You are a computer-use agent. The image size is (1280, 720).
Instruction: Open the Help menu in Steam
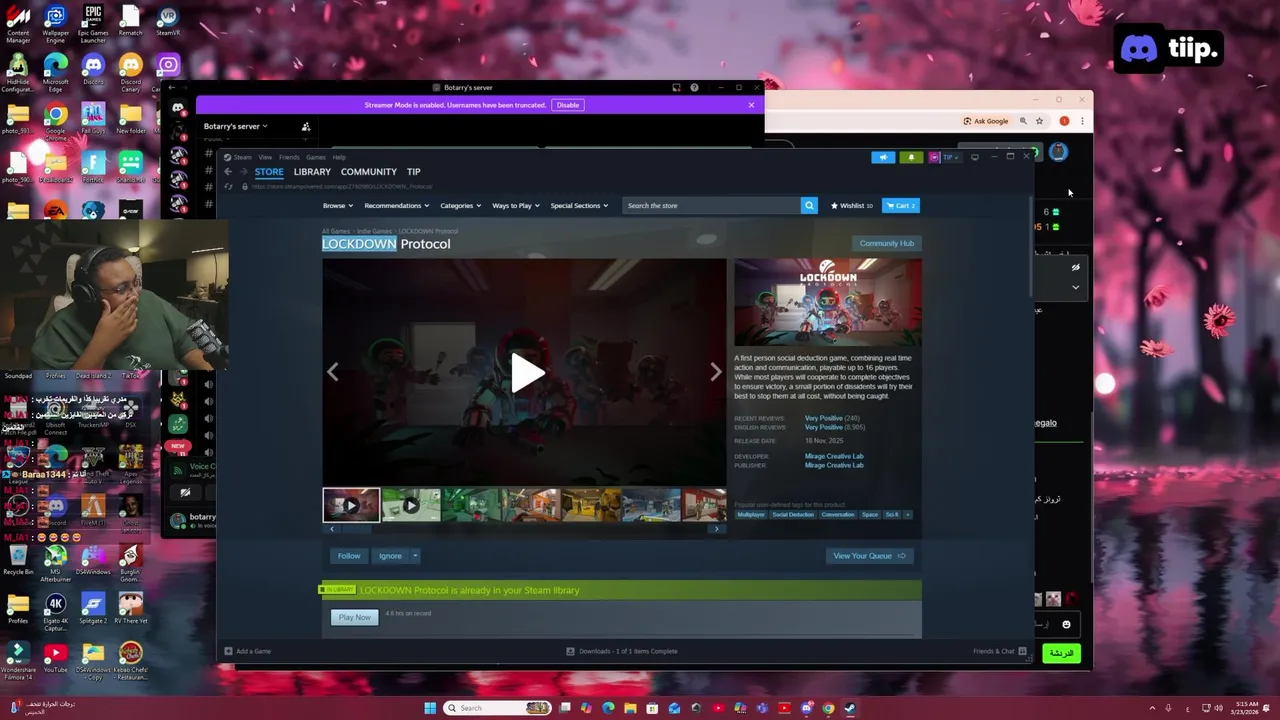339,157
